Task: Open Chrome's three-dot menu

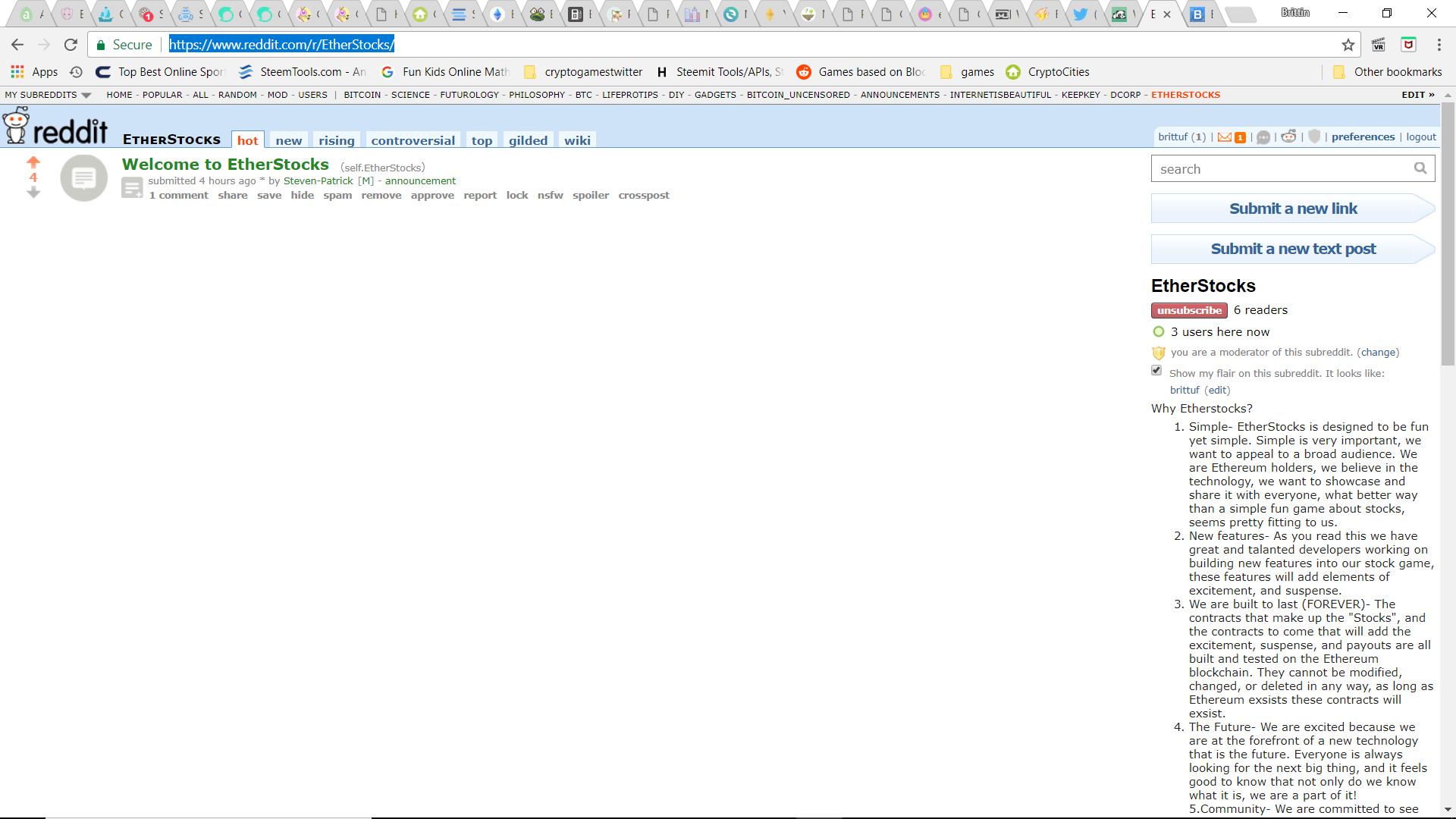Action: (1439, 45)
